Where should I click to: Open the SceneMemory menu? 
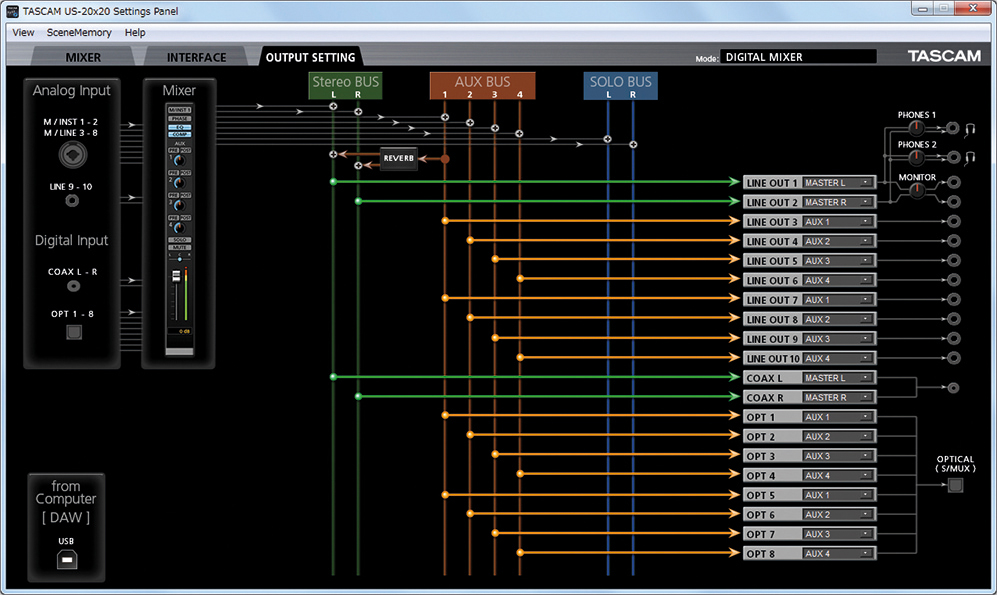[x=79, y=33]
